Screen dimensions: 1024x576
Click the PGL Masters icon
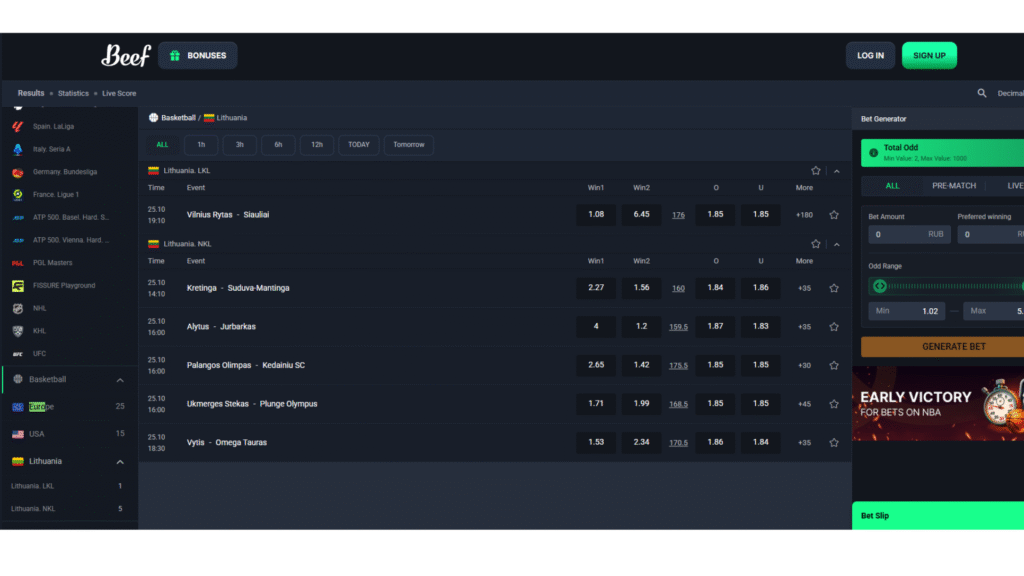[18, 263]
